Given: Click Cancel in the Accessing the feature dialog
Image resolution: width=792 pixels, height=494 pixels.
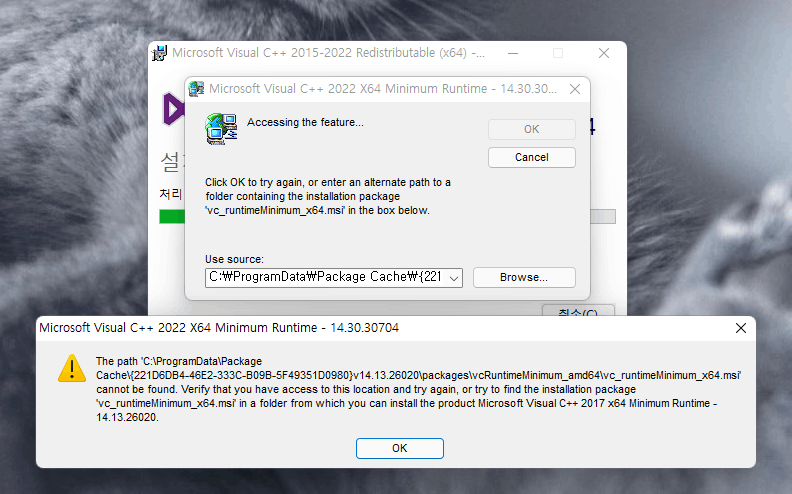Looking at the screenshot, I should (531, 157).
